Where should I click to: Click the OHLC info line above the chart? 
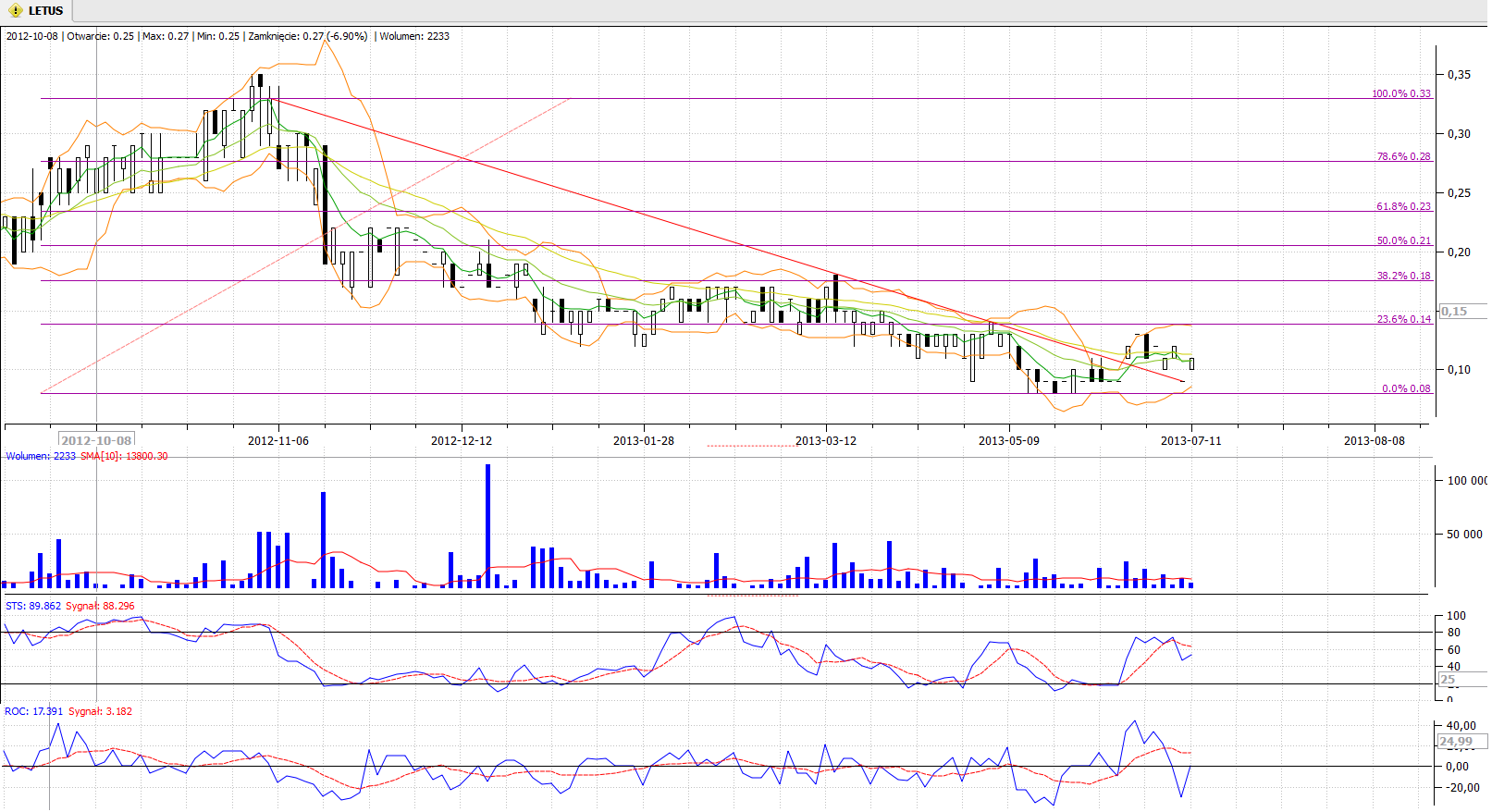point(228,36)
